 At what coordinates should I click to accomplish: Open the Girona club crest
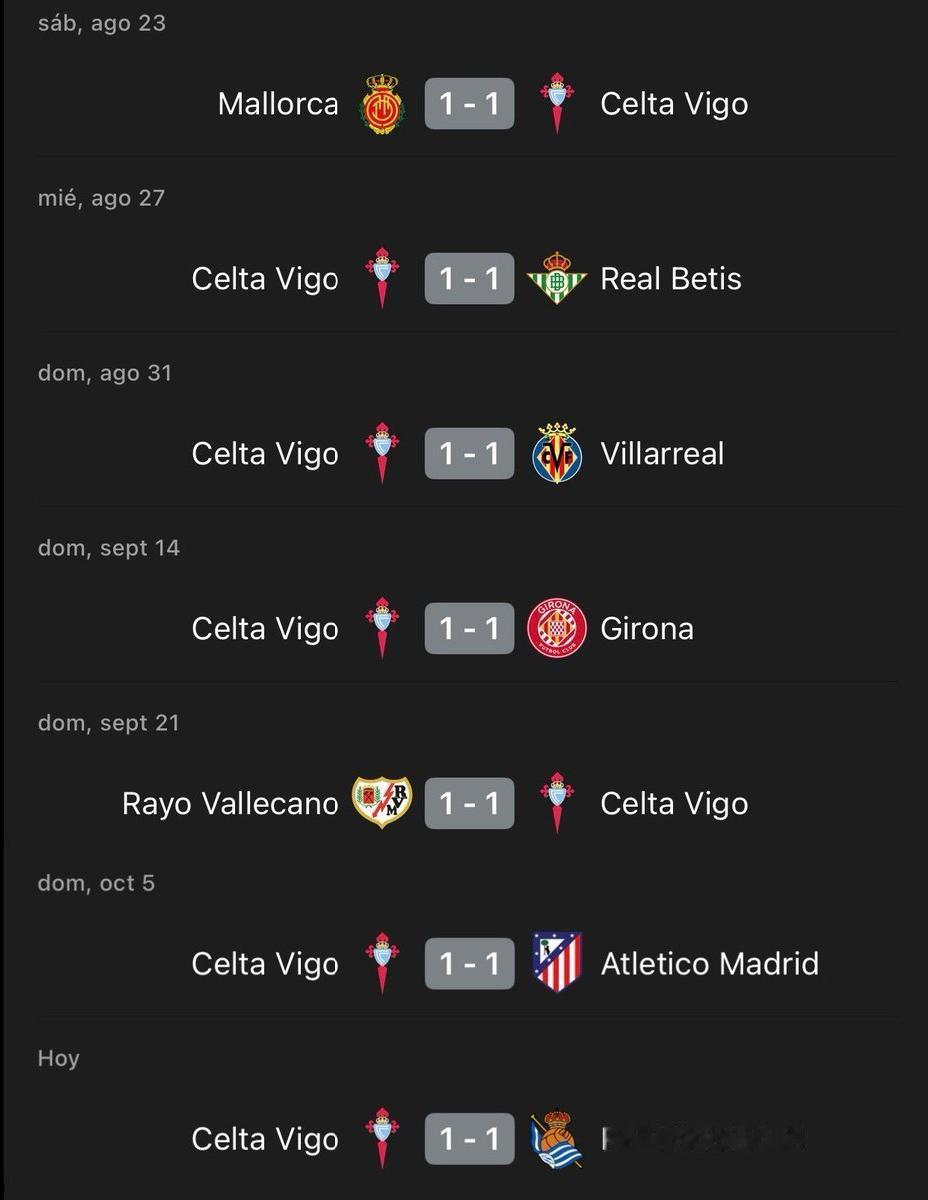coord(557,628)
